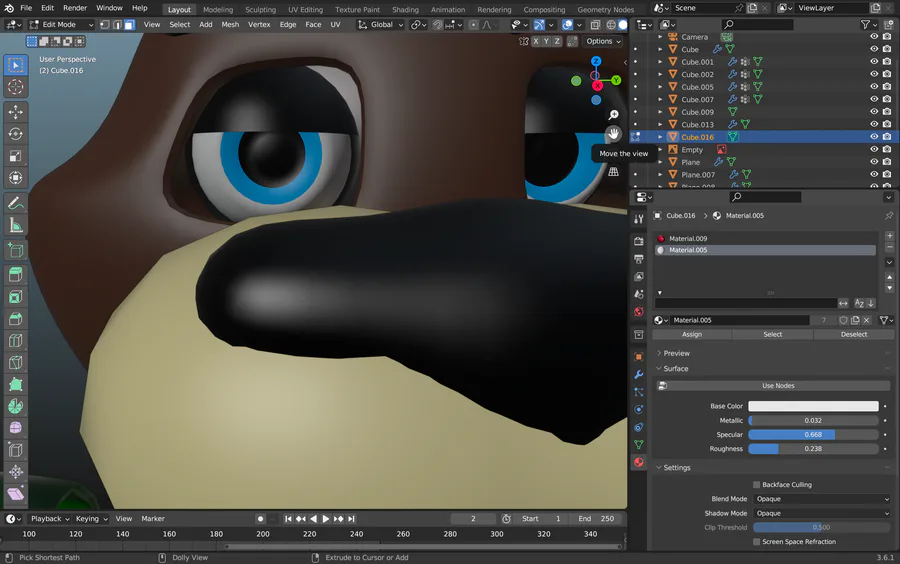Activate the Annotate pencil tool
900x564 pixels.
[15, 203]
